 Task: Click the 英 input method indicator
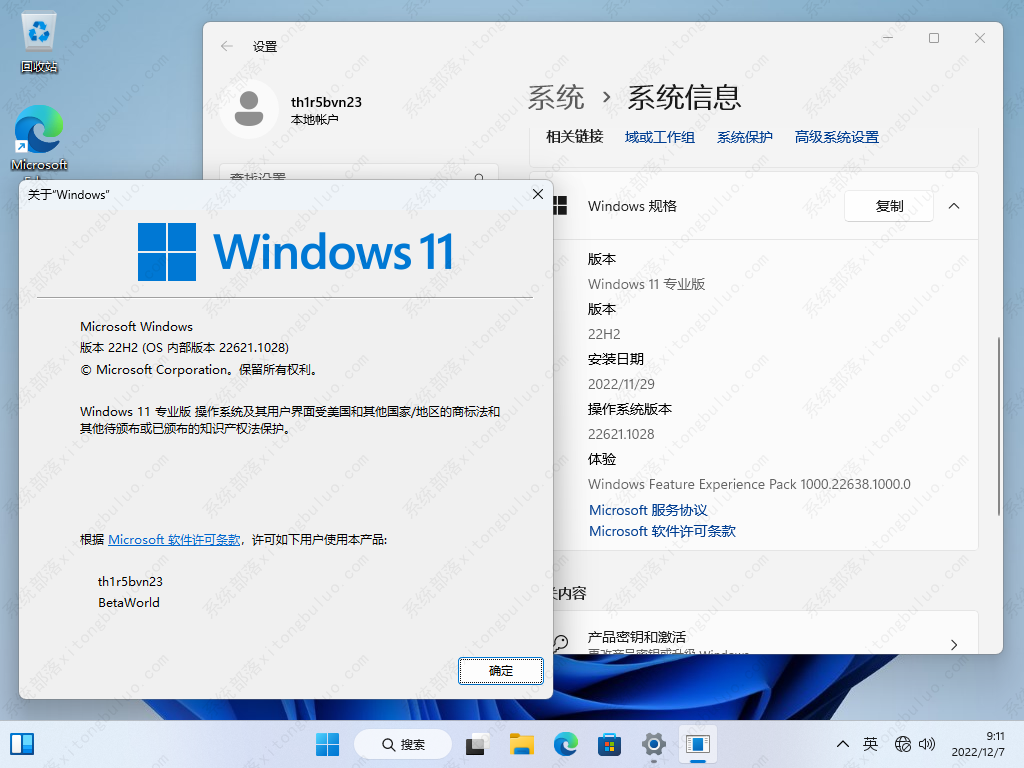coord(870,744)
